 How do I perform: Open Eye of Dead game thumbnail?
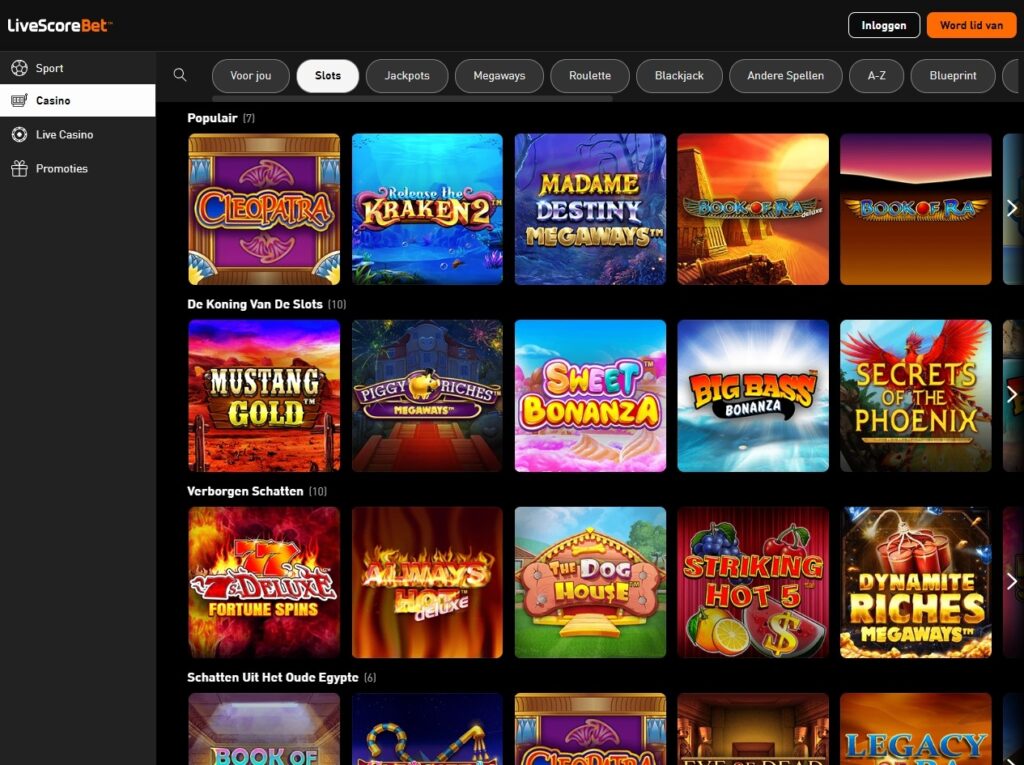[x=753, y=729]
